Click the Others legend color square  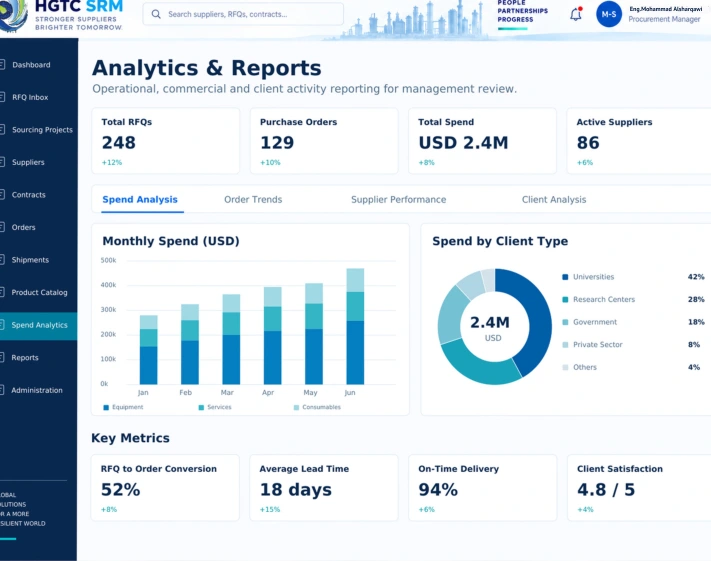(565, 367)
